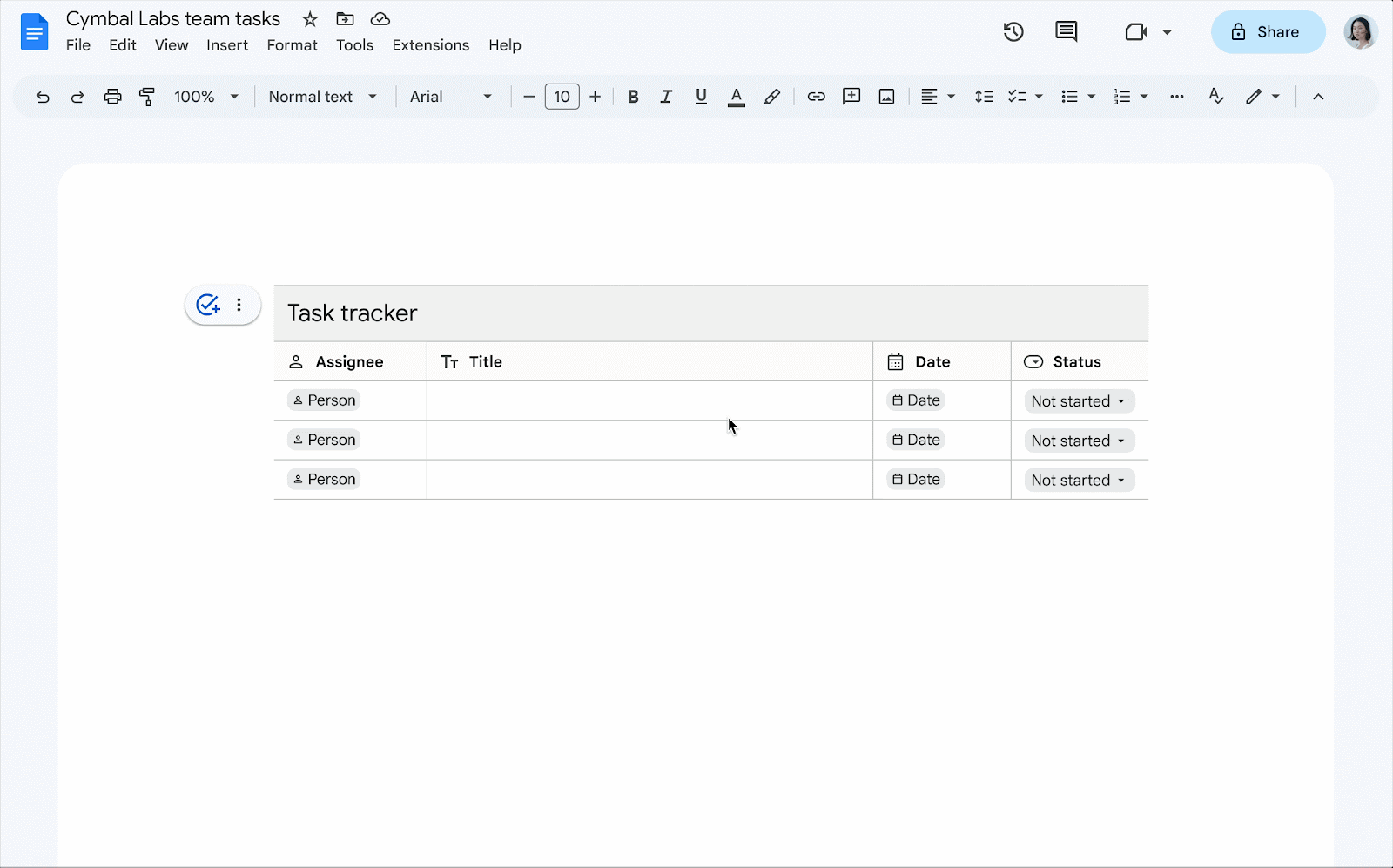This screenshot has width=1393, height=868.
Task: Click the font size input field
Action: (x=562, y=97)
